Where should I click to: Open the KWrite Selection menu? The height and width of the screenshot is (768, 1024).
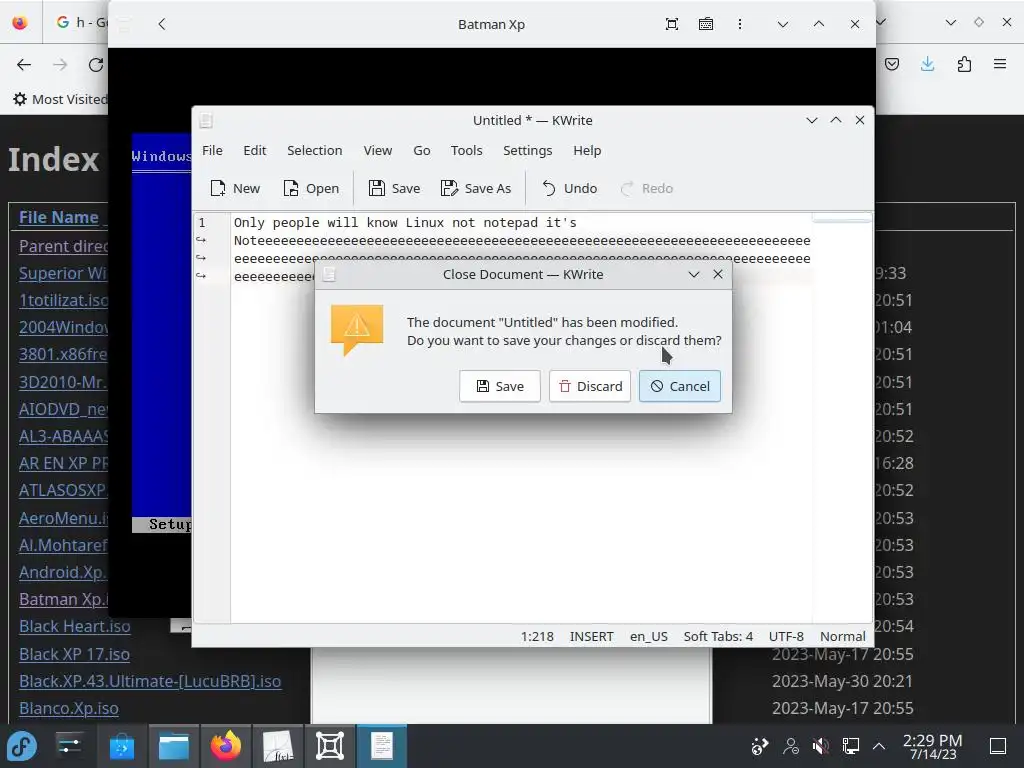pos(314,150)
